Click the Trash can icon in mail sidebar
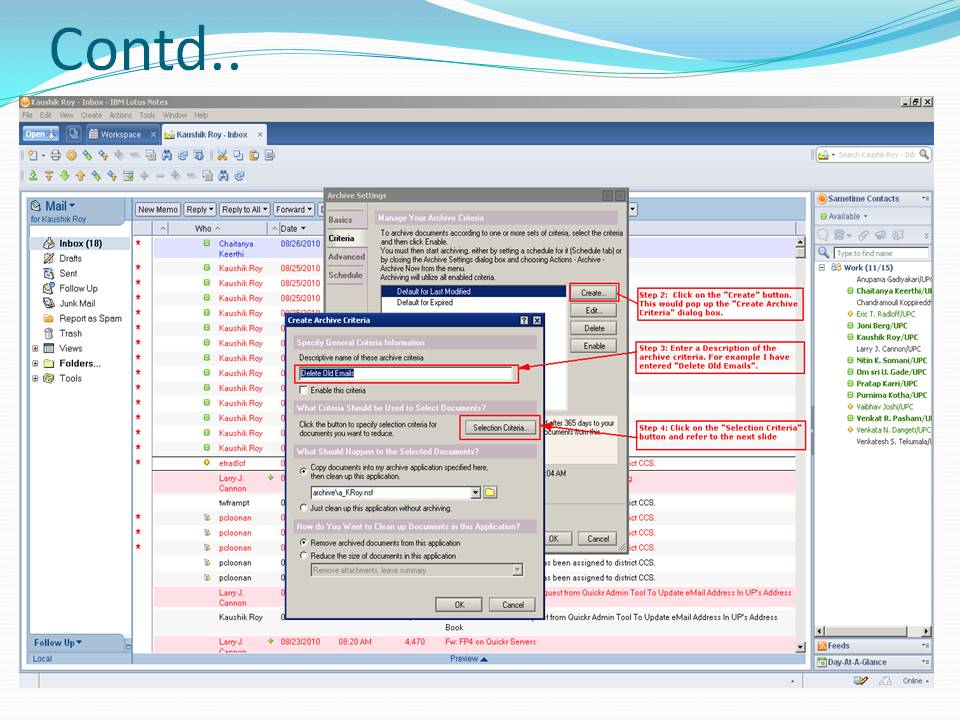This screenshot has width=960, height=720. (x=49, y=334)
